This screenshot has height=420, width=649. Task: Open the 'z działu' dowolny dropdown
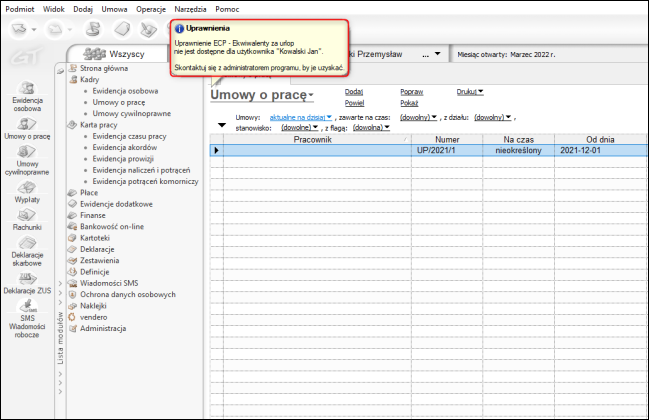(x=493, y=118)
